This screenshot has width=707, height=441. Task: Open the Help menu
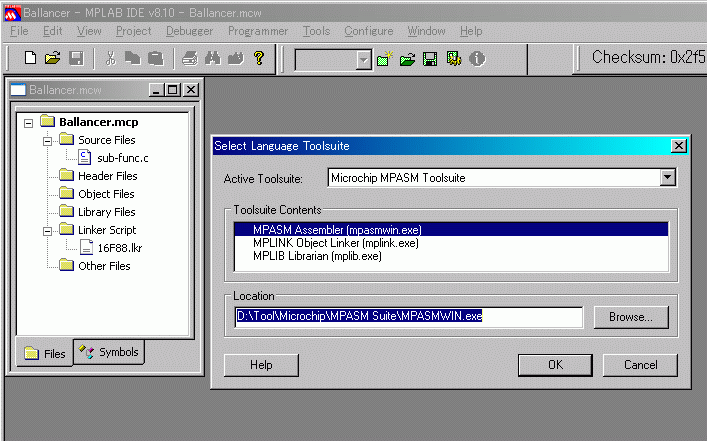pos(471,31)
